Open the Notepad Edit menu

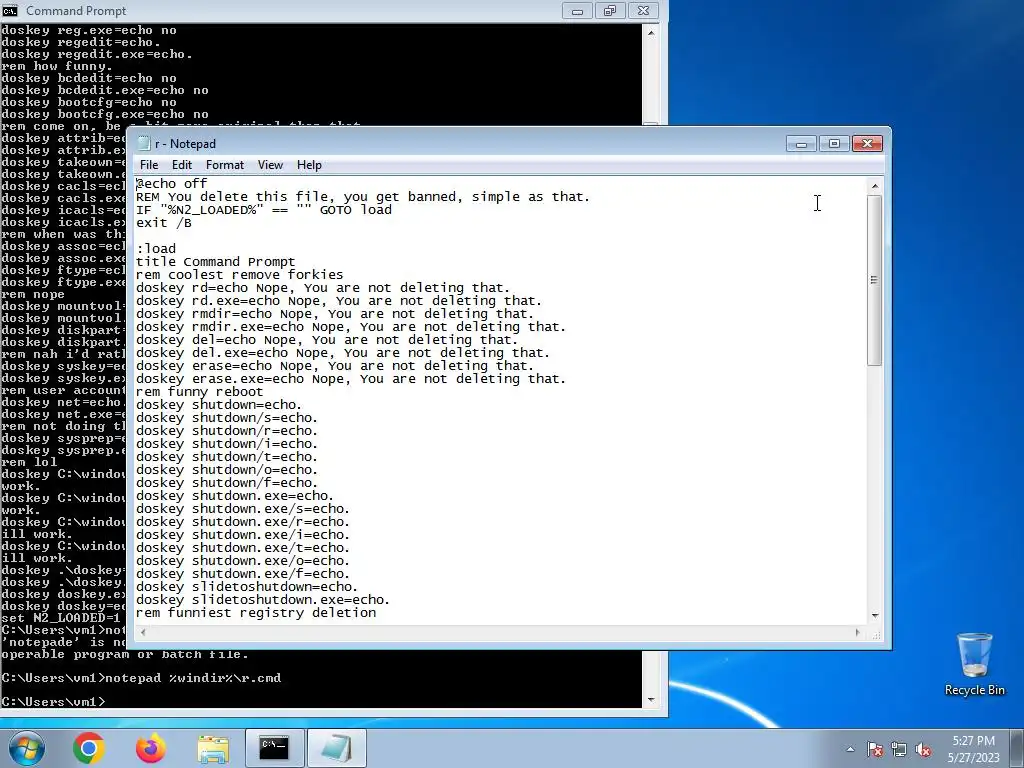click(182, 165)
